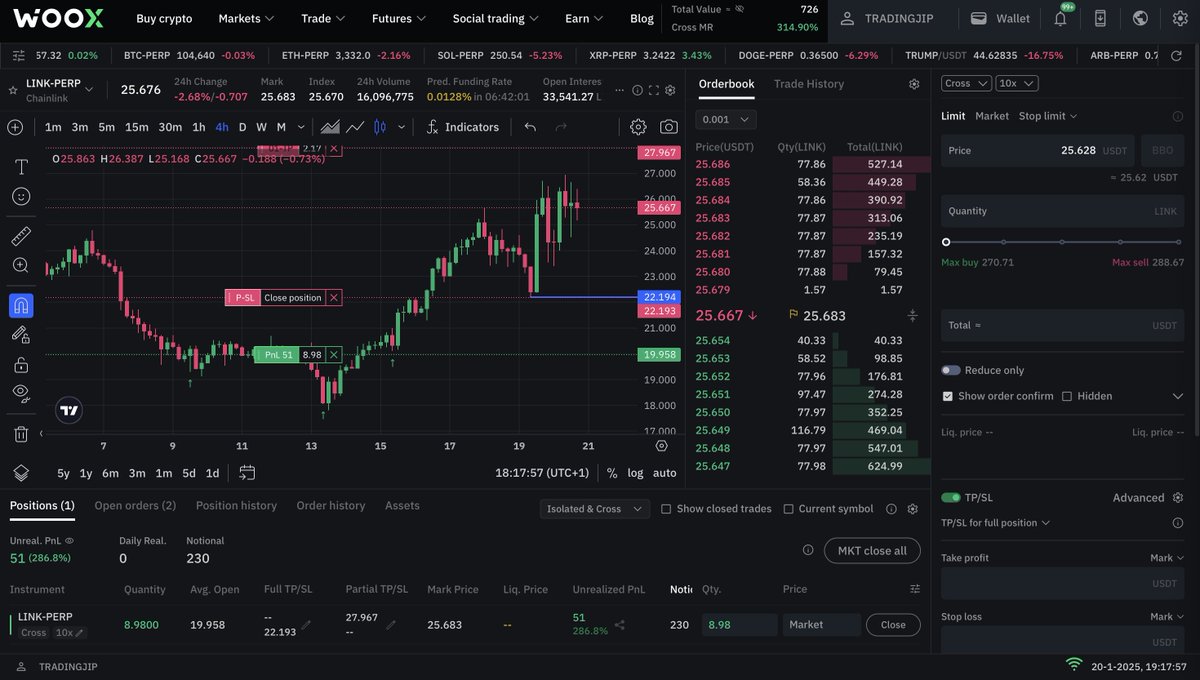Toggle percent scale on chart
The width and height of the screenshot is (1200, 680).
tap(612, 473)
